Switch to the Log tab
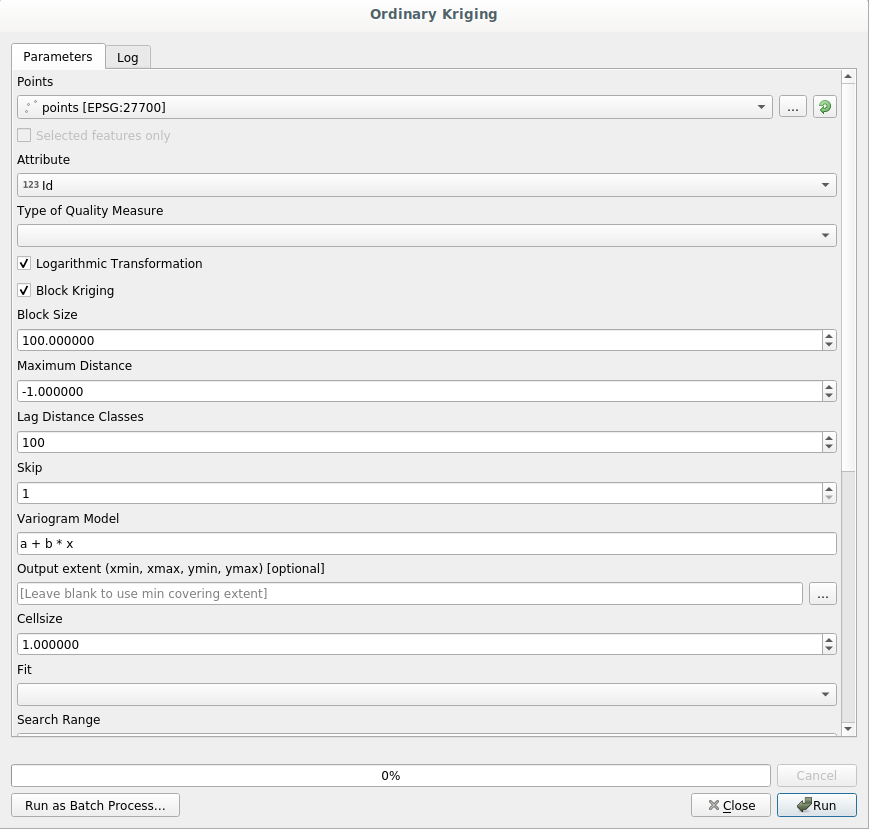Screen dimensions: 869x829 pyautogui.click(x=127, y=57)
